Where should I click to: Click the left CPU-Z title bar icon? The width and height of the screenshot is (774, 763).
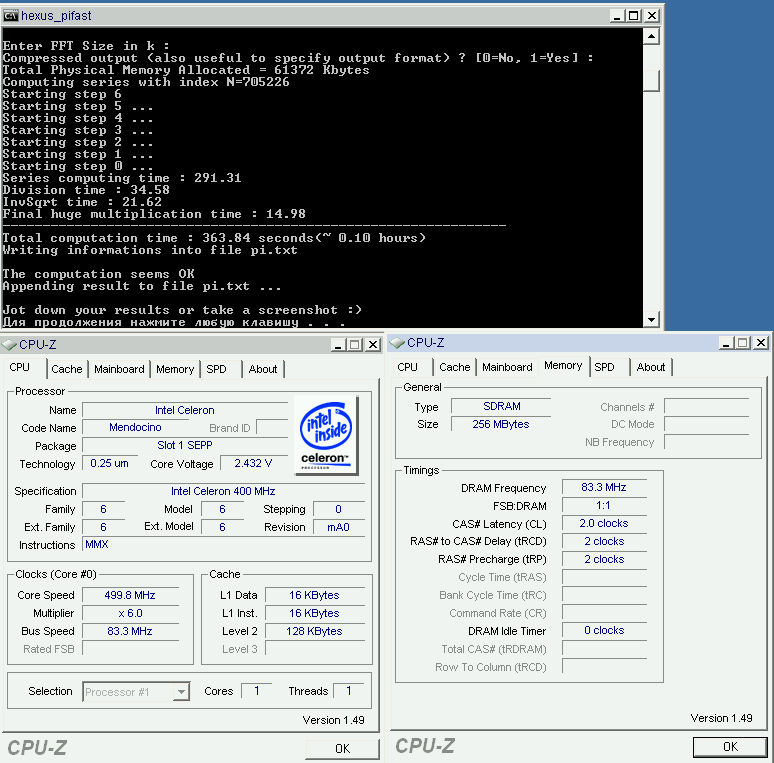(9, 344)
